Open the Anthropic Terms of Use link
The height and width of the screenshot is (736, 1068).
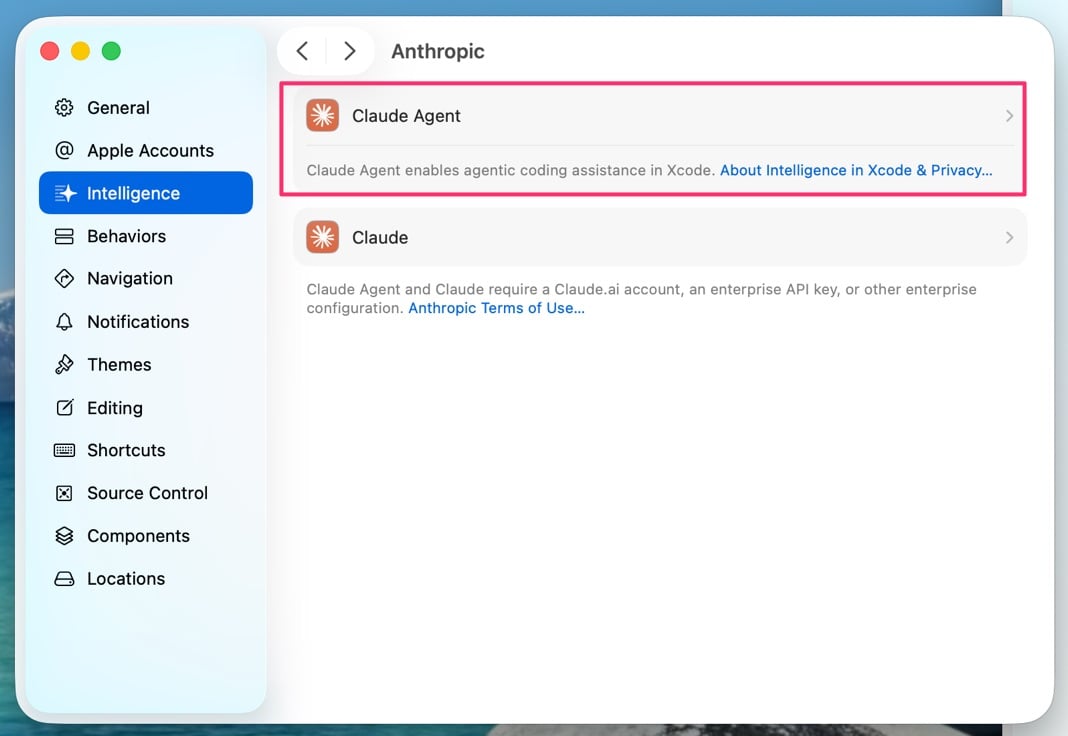[x=496, y=309]
